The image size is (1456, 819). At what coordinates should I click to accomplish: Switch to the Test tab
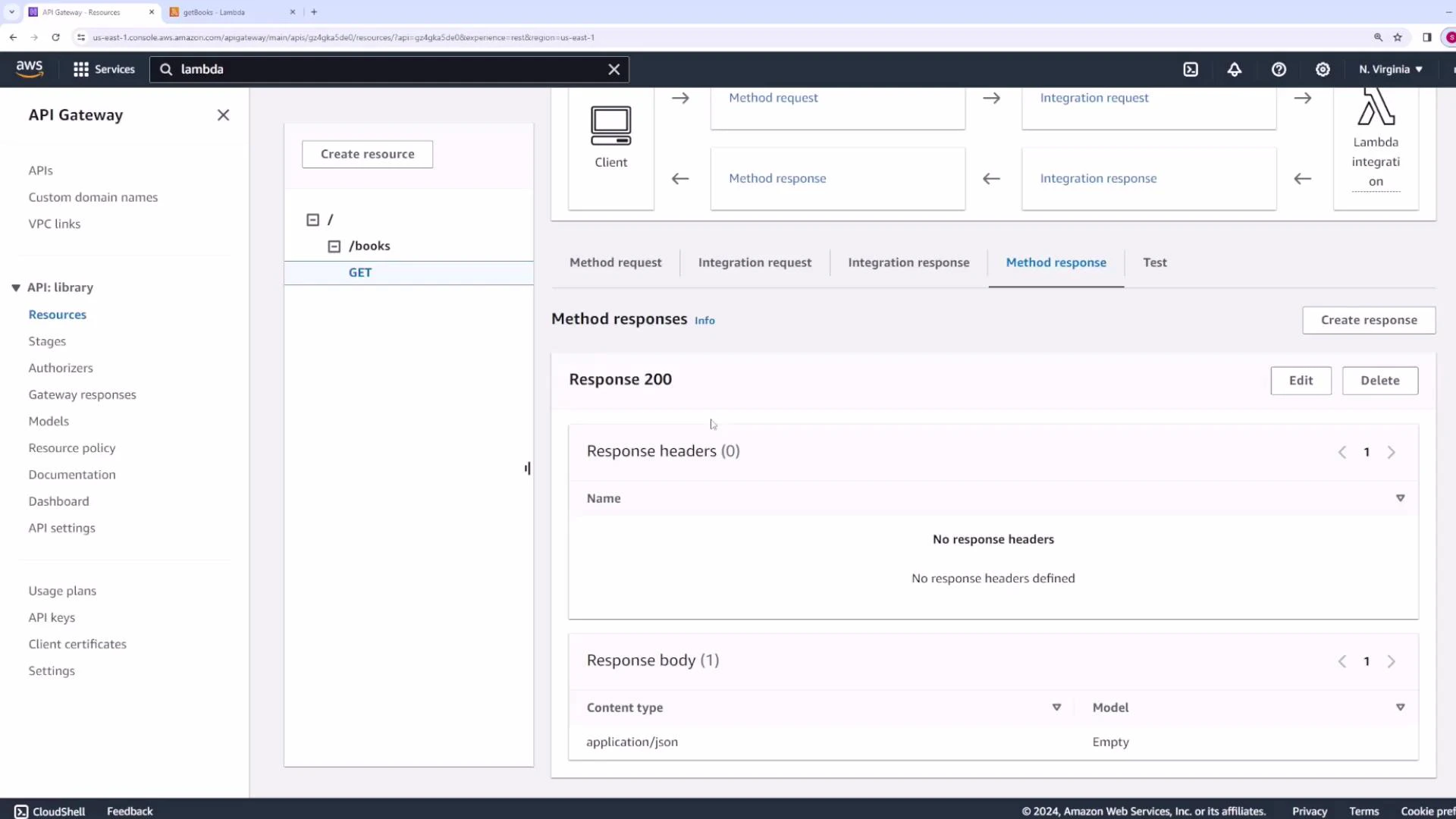1154,262
